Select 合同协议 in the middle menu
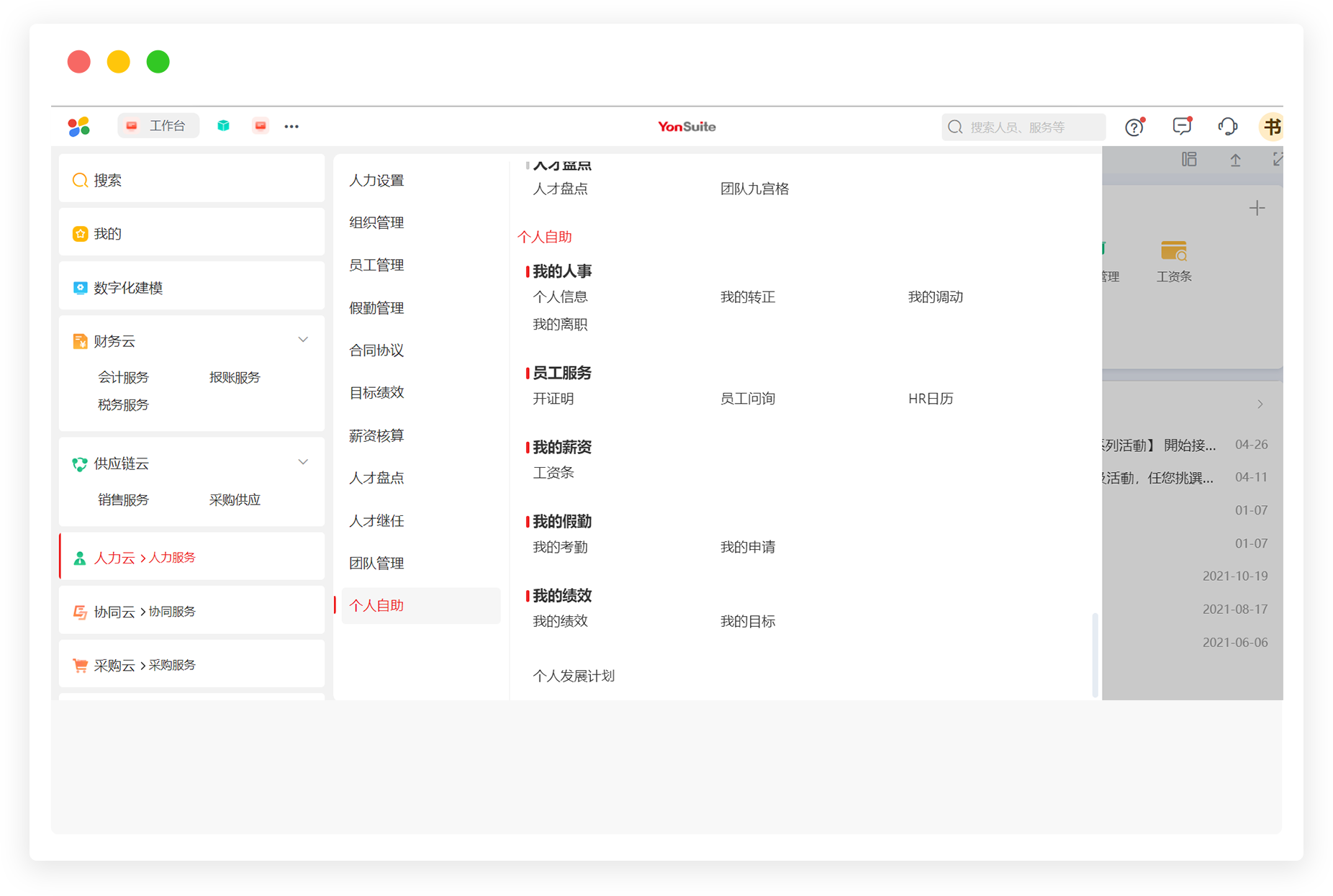Screen dimensions: 1333x896 pos(376,350)
